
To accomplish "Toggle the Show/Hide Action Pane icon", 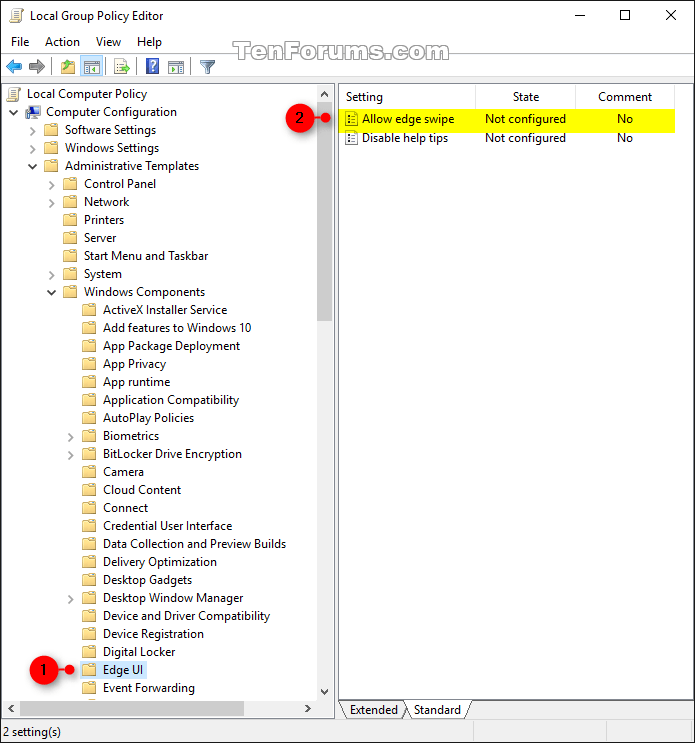I will [176, 67].
